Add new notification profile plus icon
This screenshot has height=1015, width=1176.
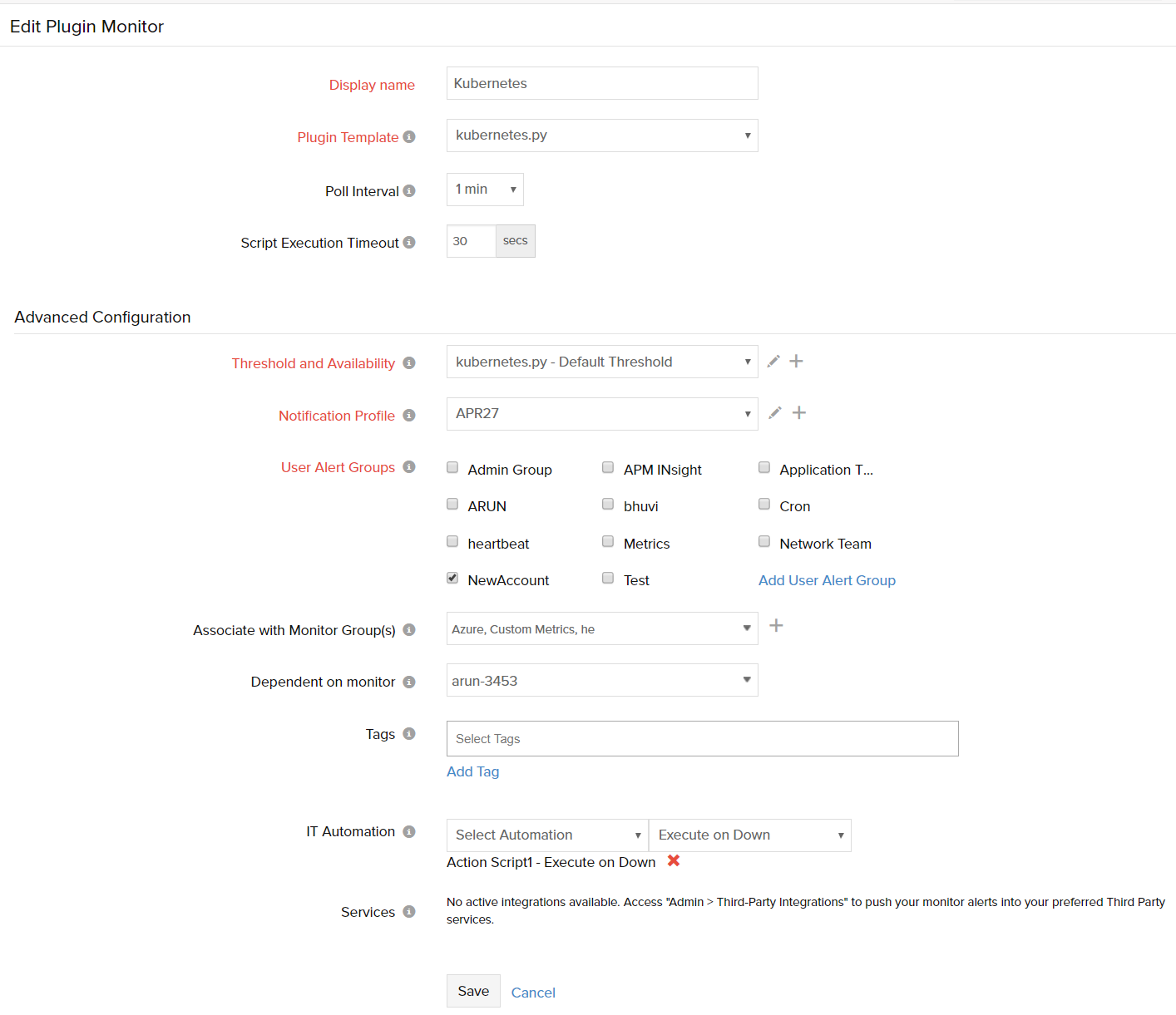coord(799,413)
